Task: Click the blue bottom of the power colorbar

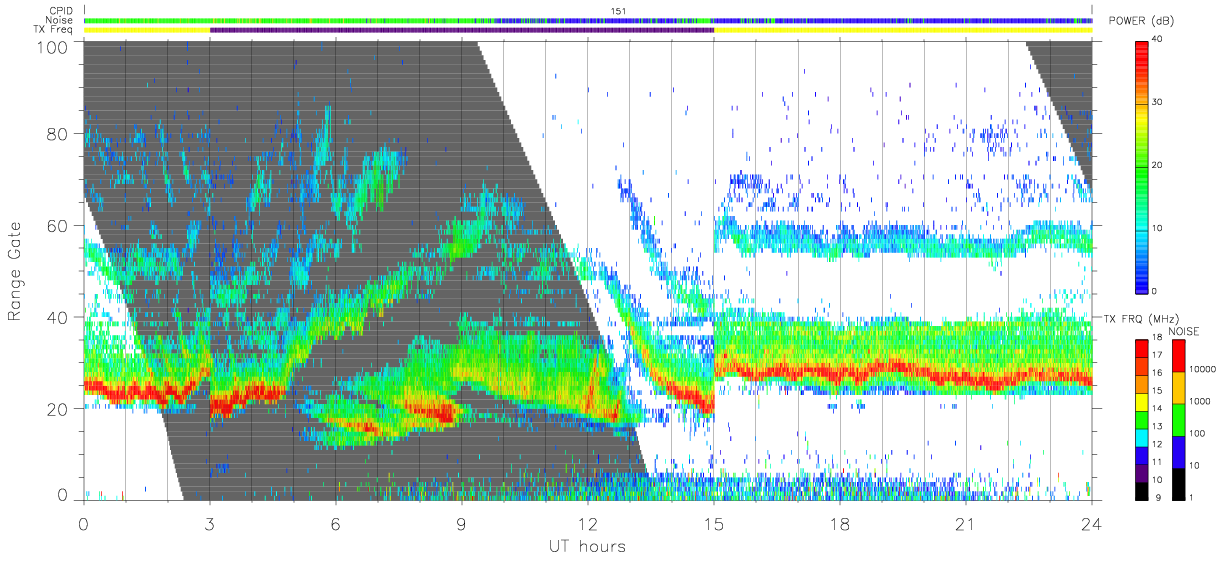Action: coord(1141,278)
